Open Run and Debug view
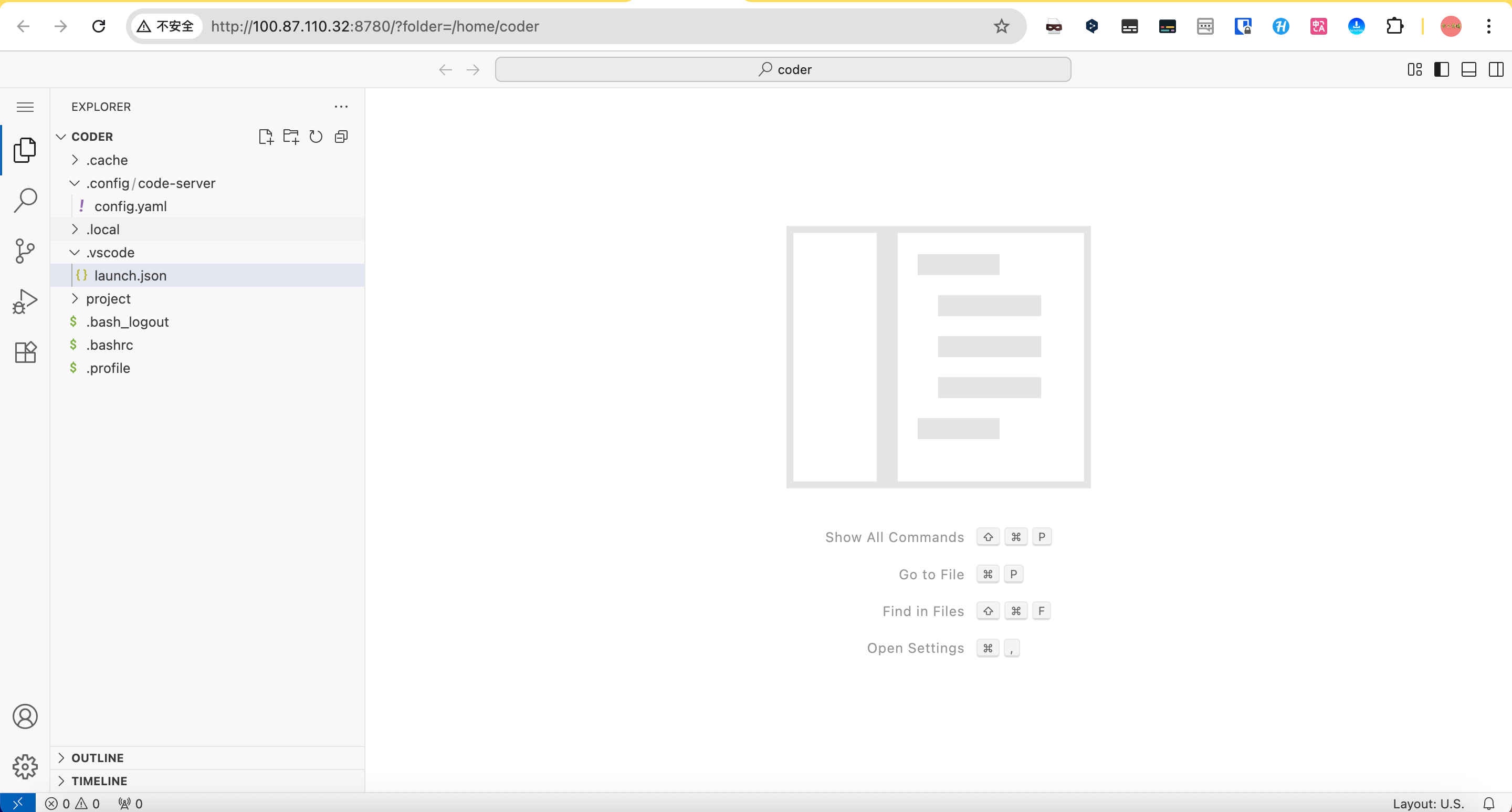 [x=25, y=302]
